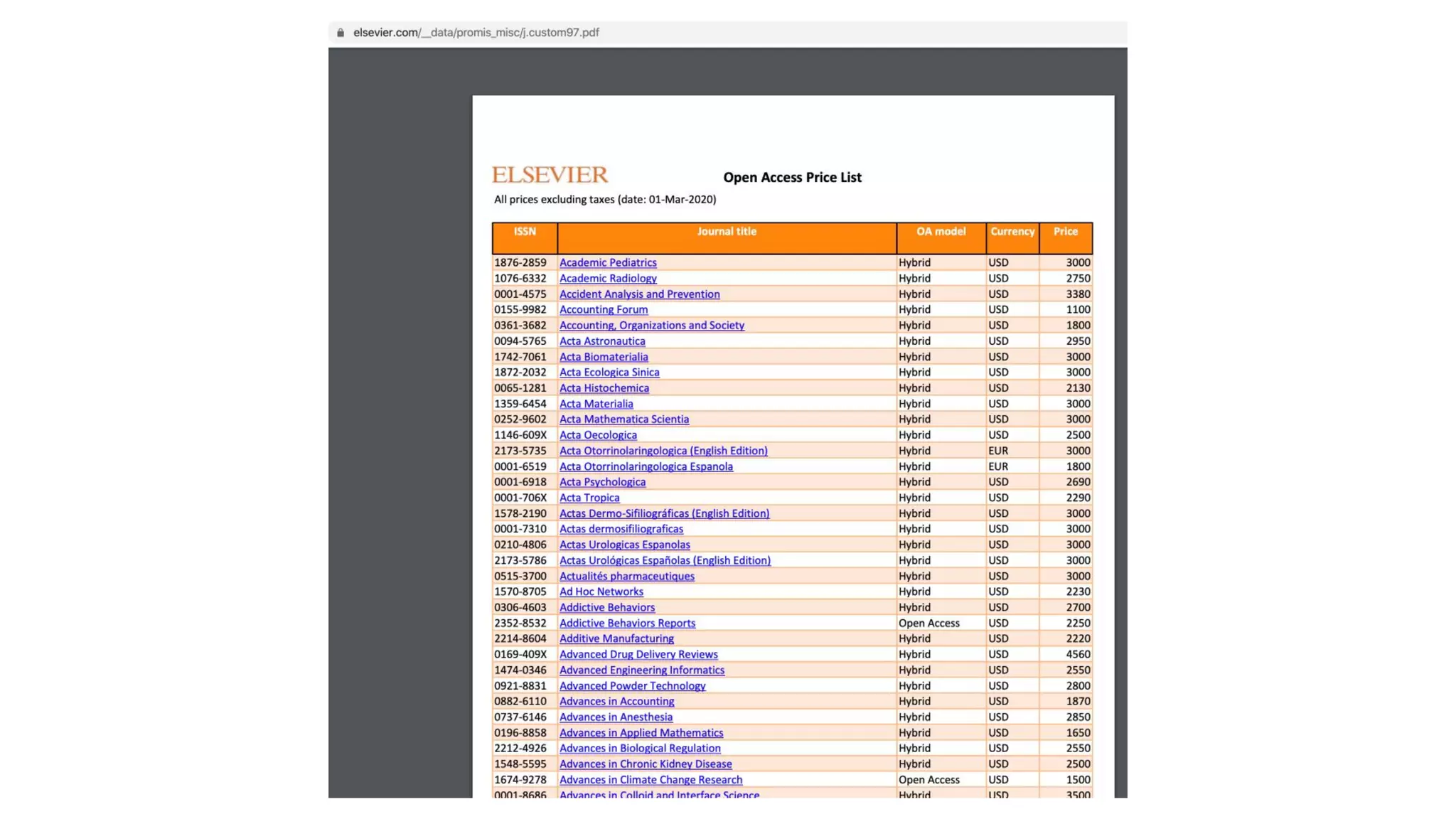Open the Academic Radiology journal link

[608, 278]
